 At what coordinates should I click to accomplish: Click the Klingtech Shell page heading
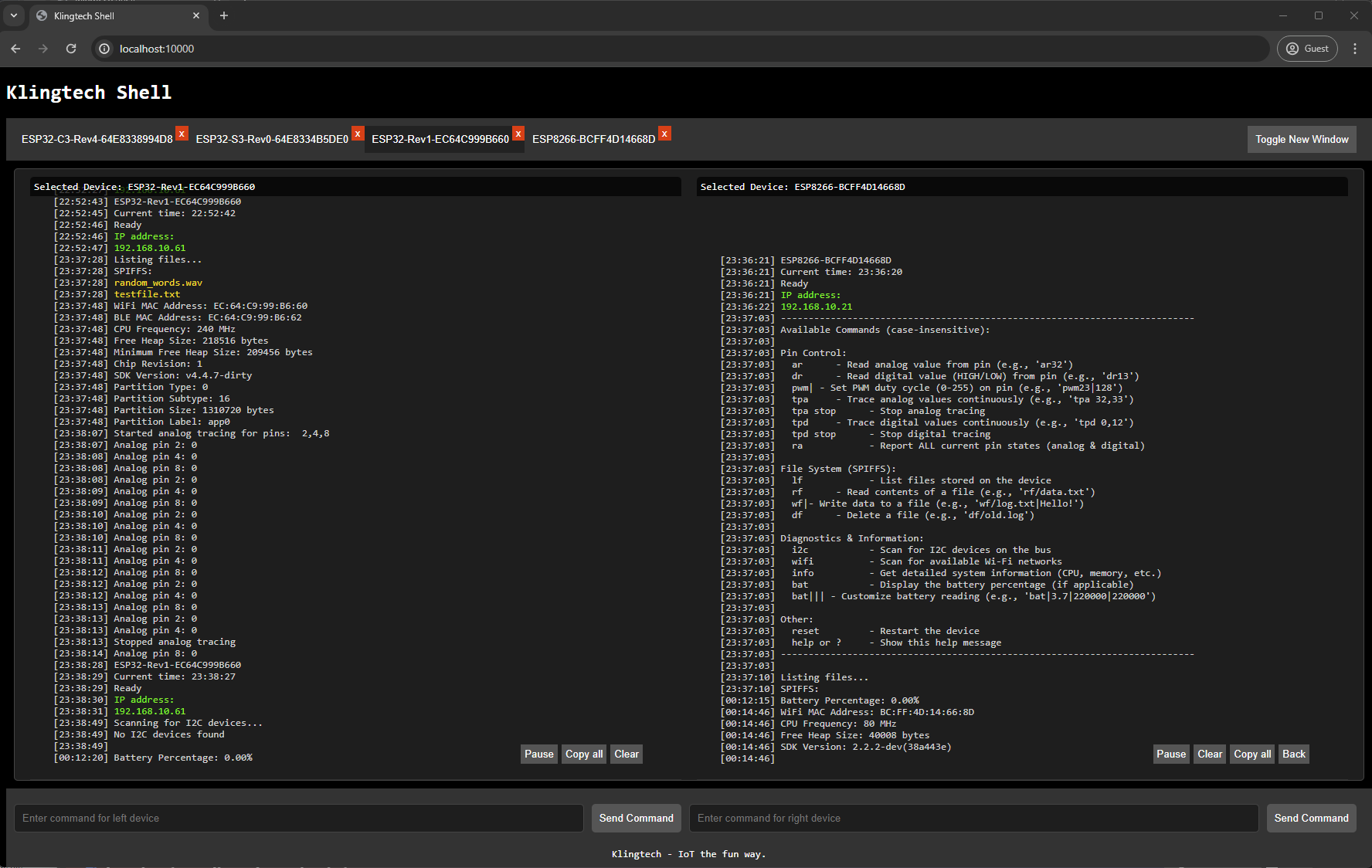[89, 93]
